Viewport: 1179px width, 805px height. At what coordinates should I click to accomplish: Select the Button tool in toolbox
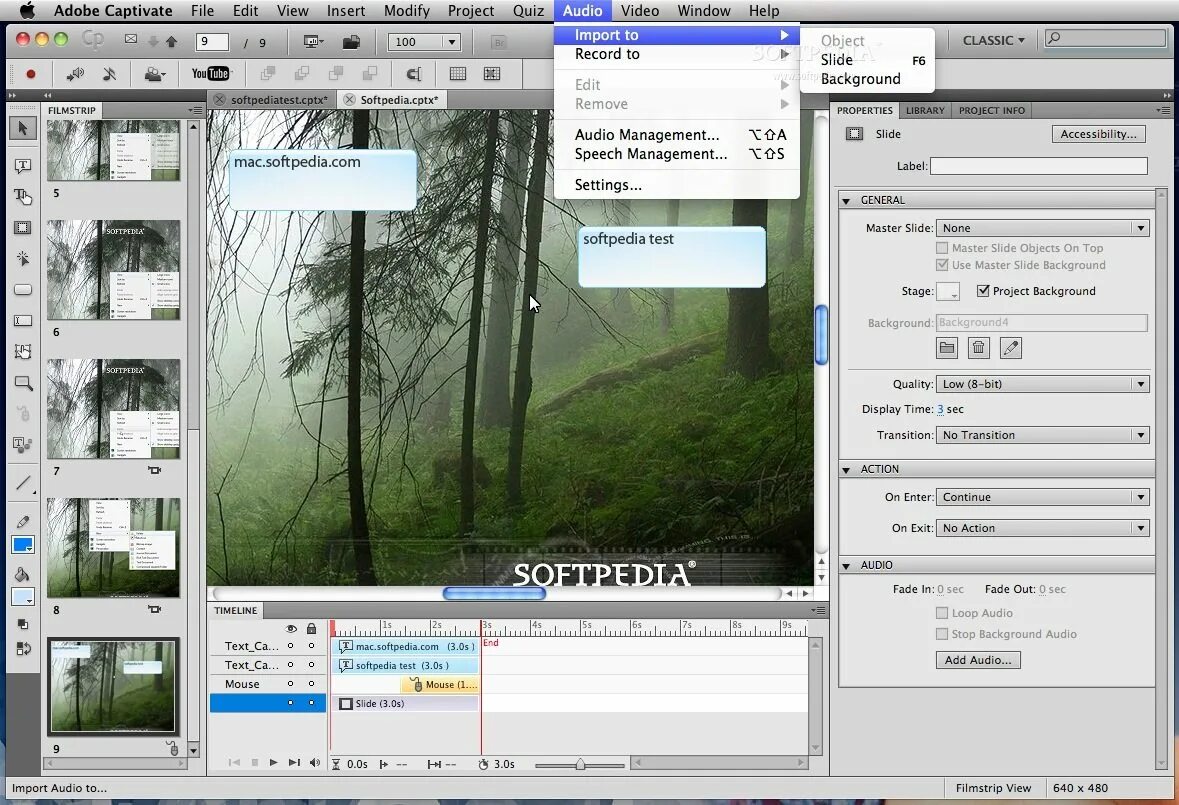pos(23,289)
